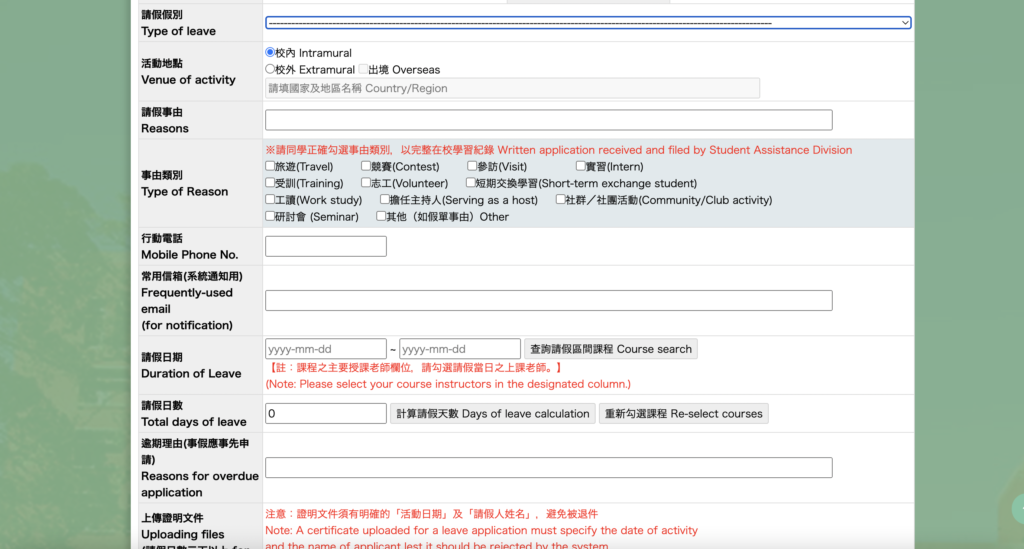
Task: Tick the Contest checkbox
Action: coord(366,166)
